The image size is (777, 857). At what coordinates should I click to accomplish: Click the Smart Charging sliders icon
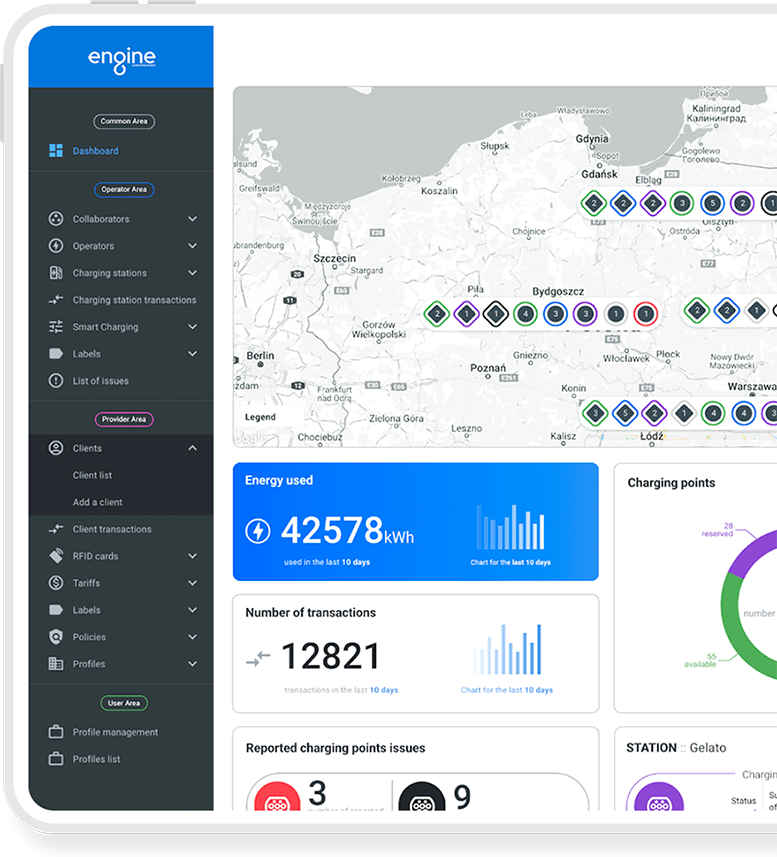click(x=56, y=327)
